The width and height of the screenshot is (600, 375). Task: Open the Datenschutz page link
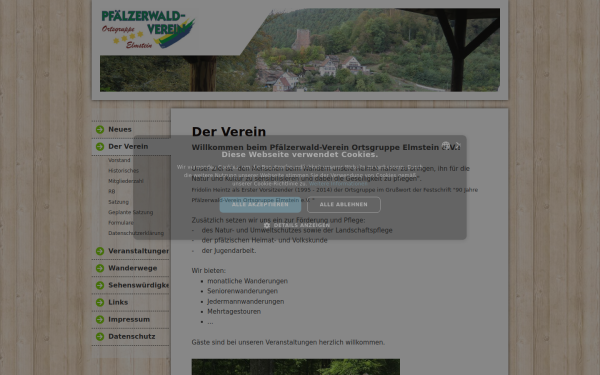(132, 337)
